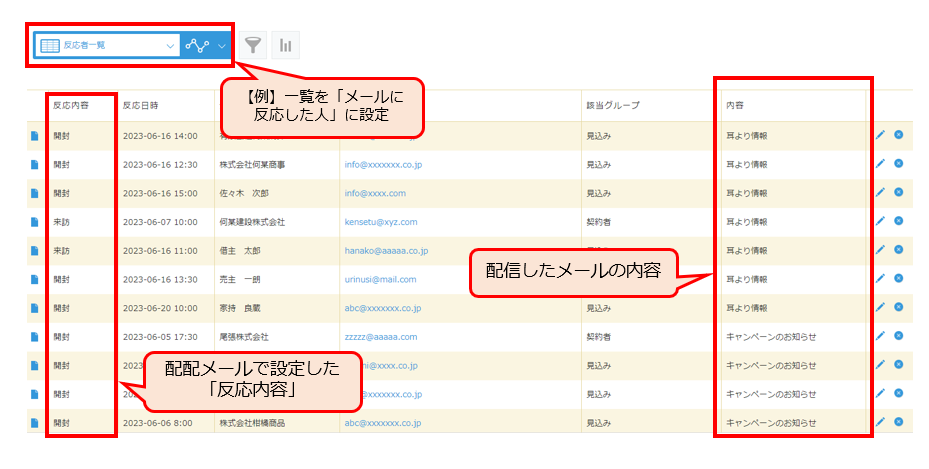Open the hanako@aaaaa.co.jp email link
Image resolution: width=929 pixels, height=469 pixels.
(386, 251)
